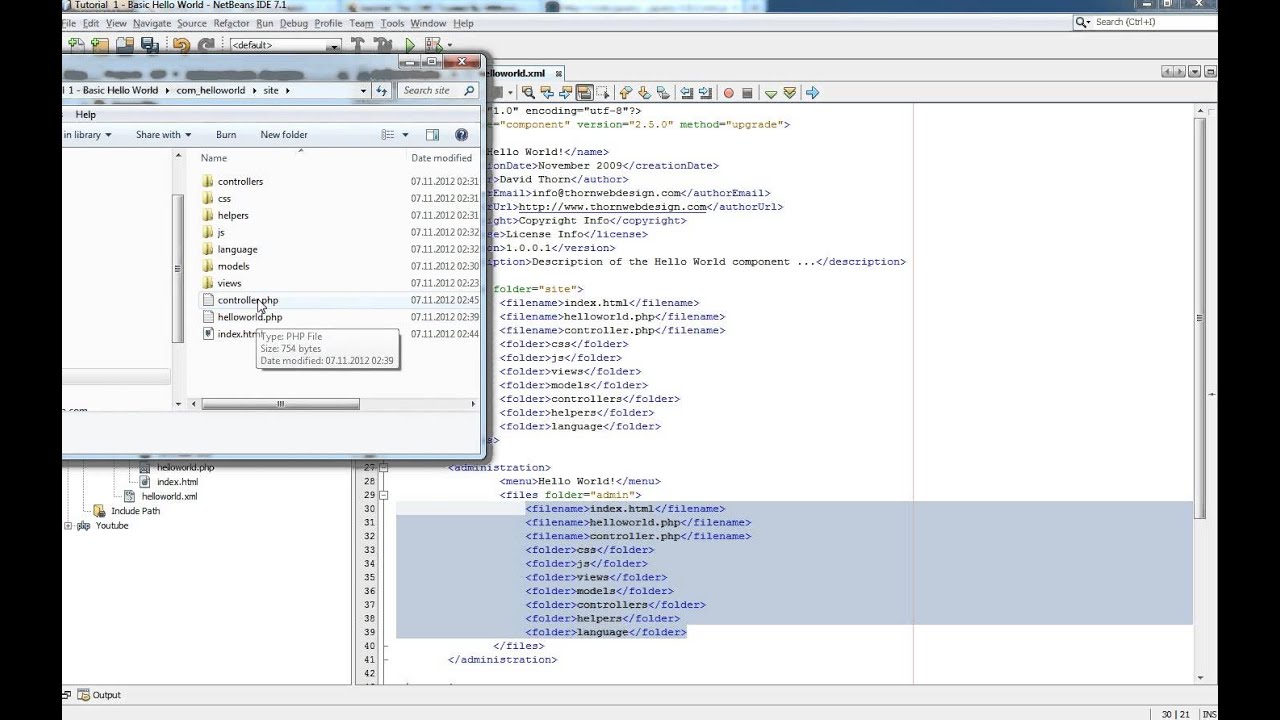Image resolution: width=1280 pixels, height=720 pixels.
Task: Click the Debug Project icon
Action: click(433, 45)
